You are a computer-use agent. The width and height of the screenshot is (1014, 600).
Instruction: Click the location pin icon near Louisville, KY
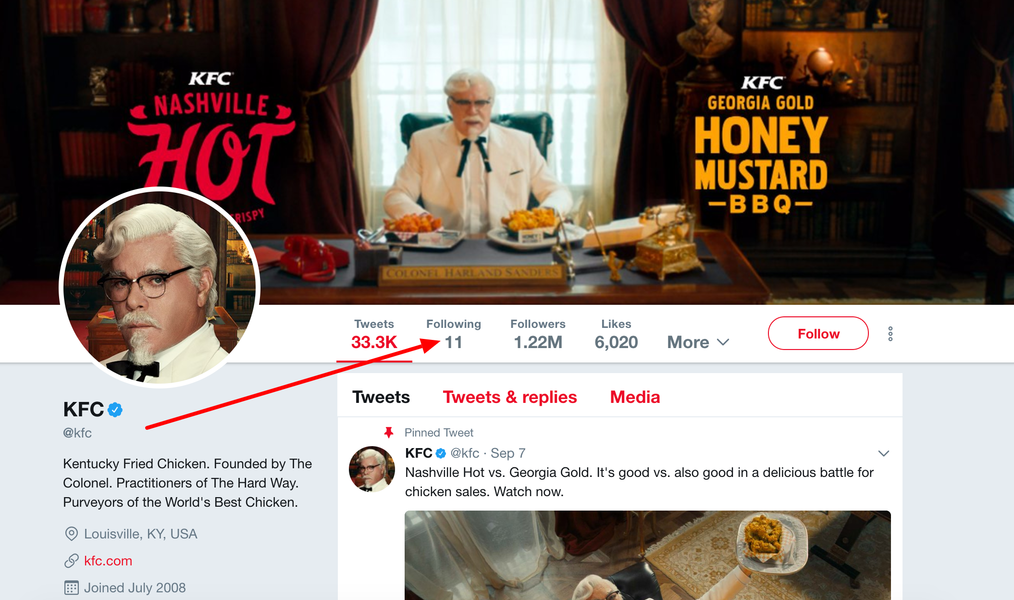(x=70, y=534)
